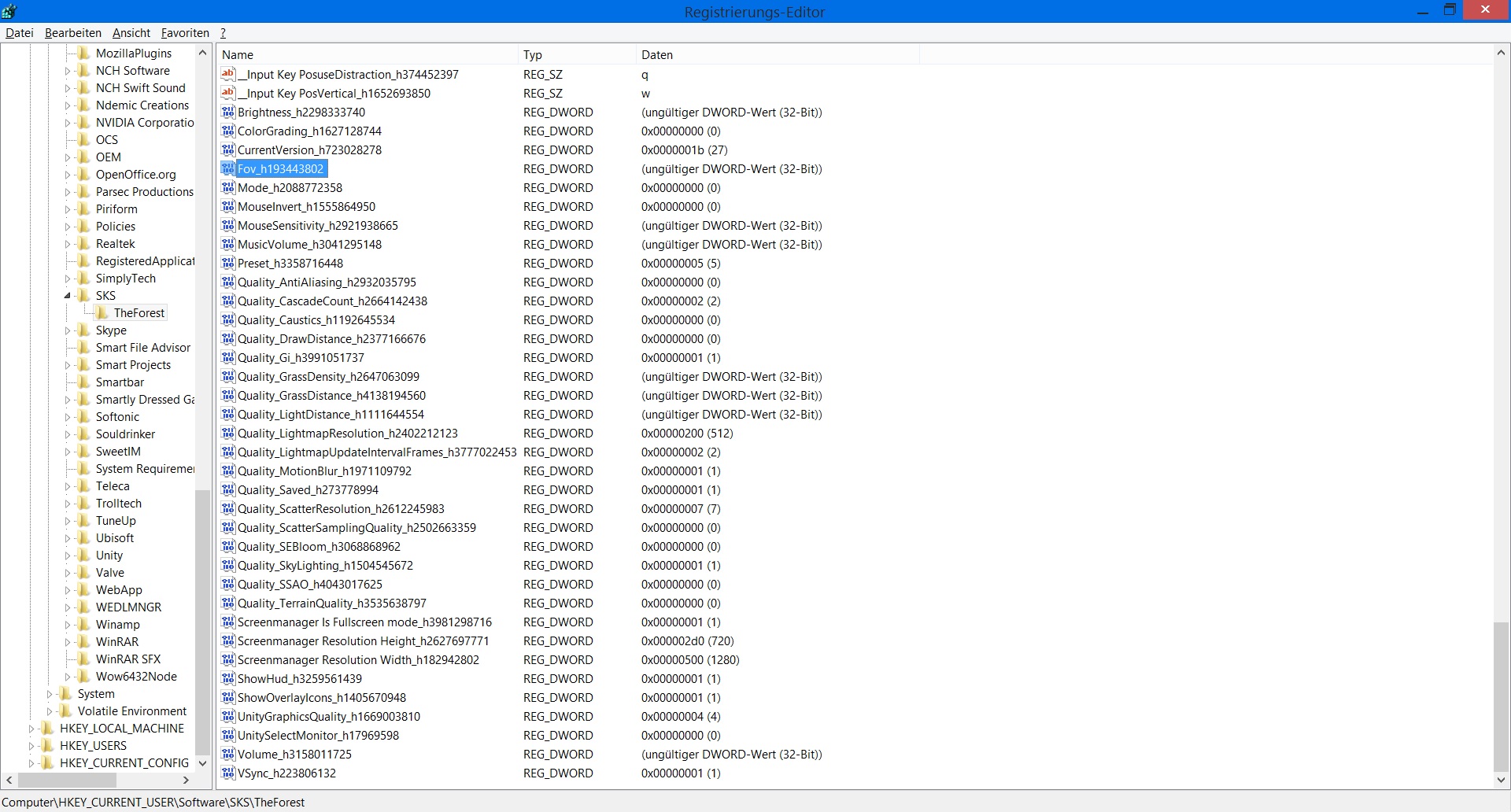The image size is (1511, 812).
Task: Click the DWORD icon for MouseSensitivity_h2921938665
Action: [x=228, y=226]
